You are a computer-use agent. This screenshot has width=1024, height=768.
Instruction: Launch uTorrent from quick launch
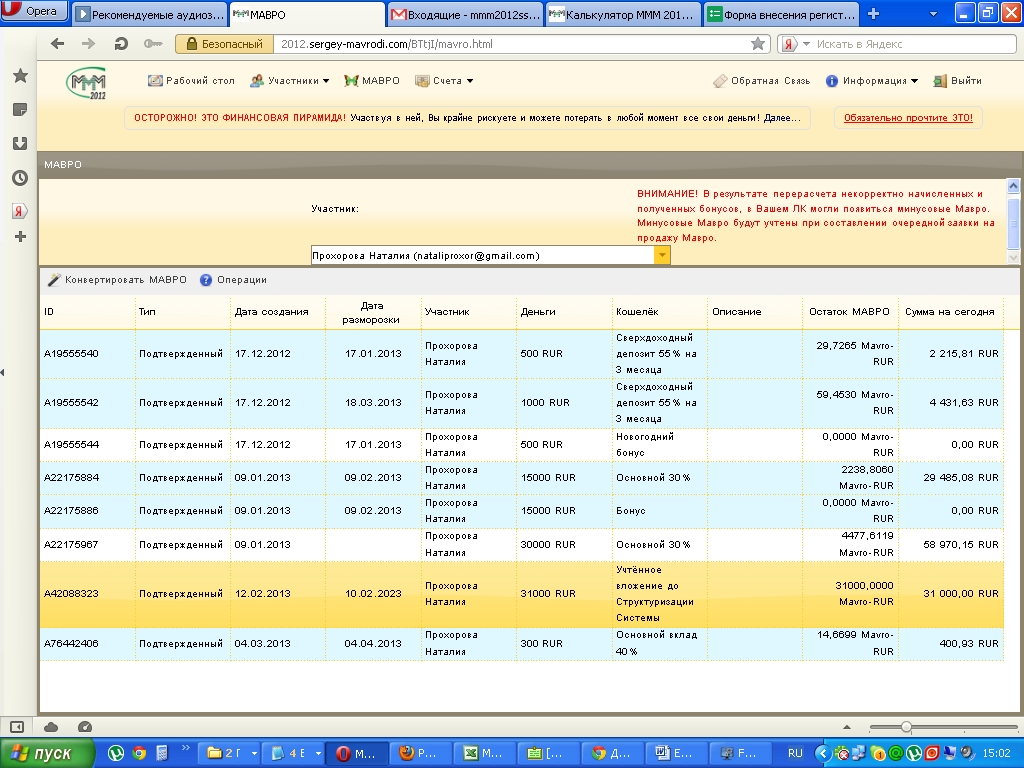pyautogui.click(x=116, y=754)
